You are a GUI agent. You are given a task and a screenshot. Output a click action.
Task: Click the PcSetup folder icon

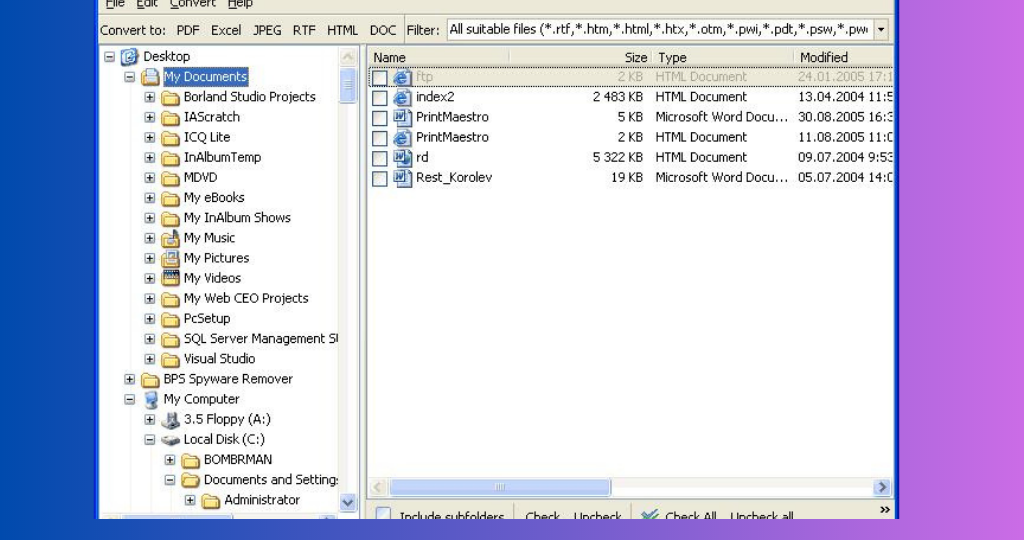pyautogui.click(x=170, y=319)
